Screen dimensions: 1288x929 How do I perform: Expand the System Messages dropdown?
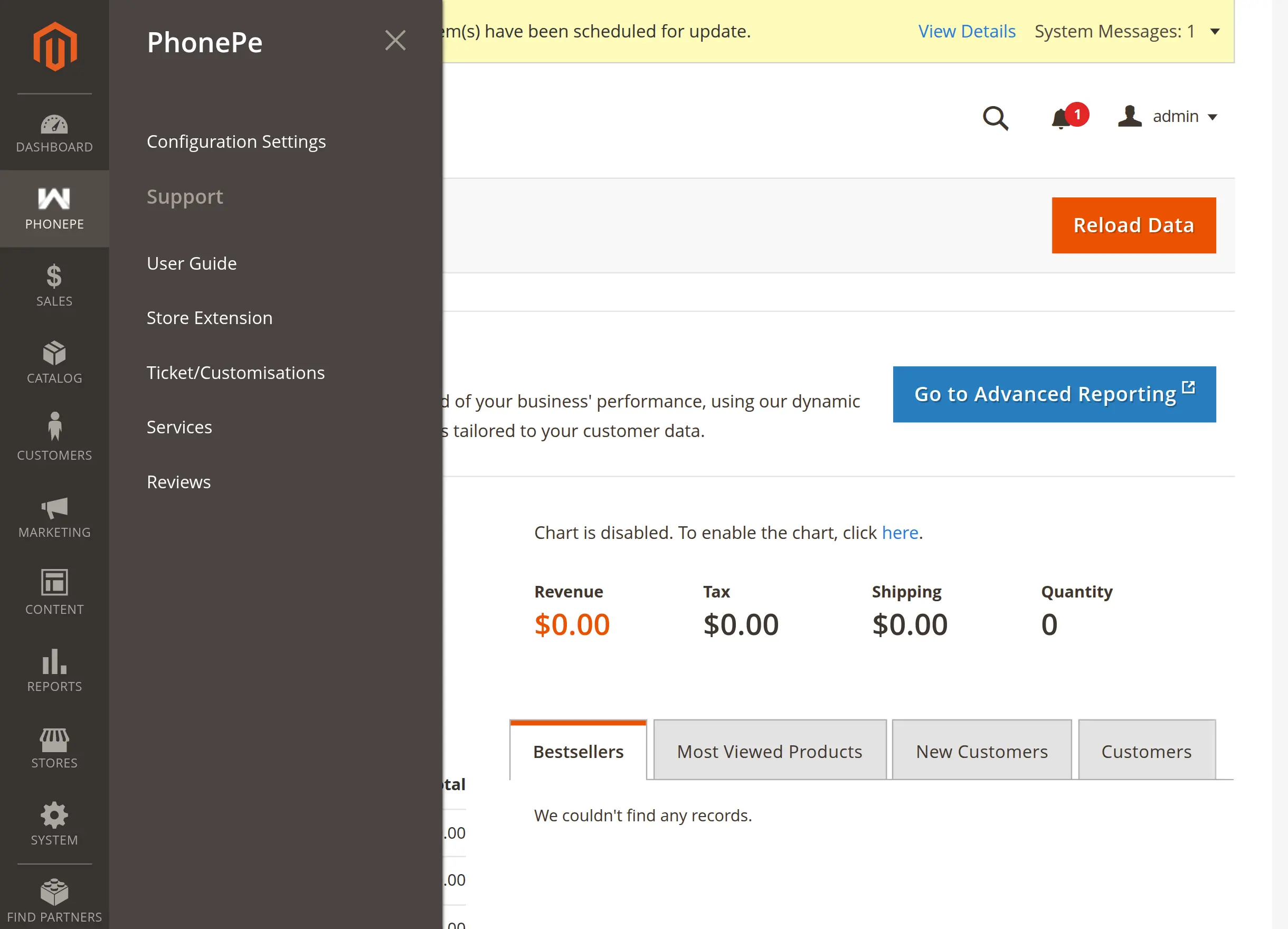point(1215,32)
